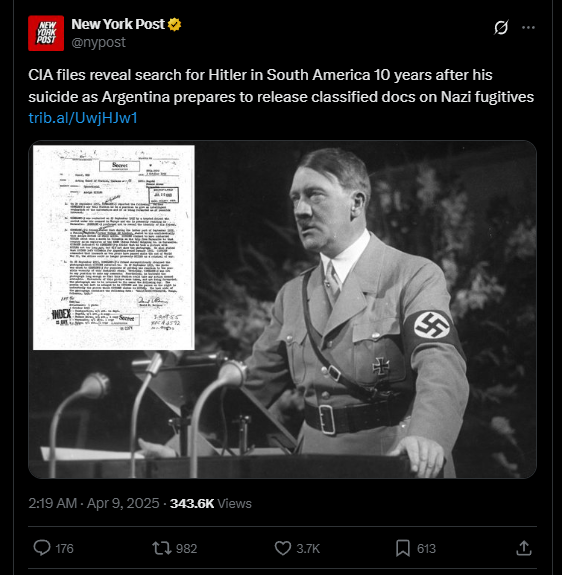This screenshot has height=575, width=562.
Task: Open the 2:19 AM Apr 9, 2025 timestamp
Action: tap(94, 503)
